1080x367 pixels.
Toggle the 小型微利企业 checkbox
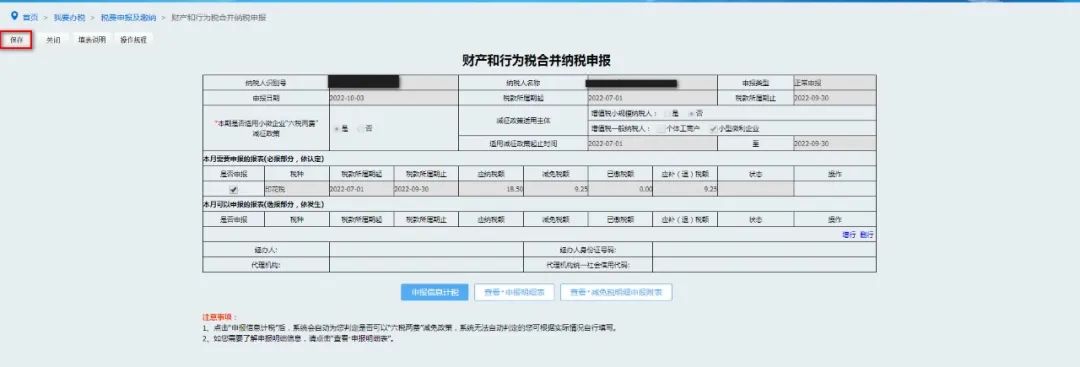coord(714,128)
